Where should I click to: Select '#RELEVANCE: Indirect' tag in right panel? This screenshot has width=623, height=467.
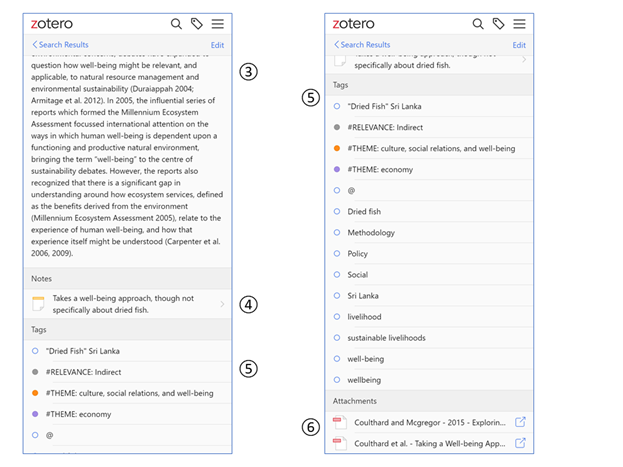(385, 127)
